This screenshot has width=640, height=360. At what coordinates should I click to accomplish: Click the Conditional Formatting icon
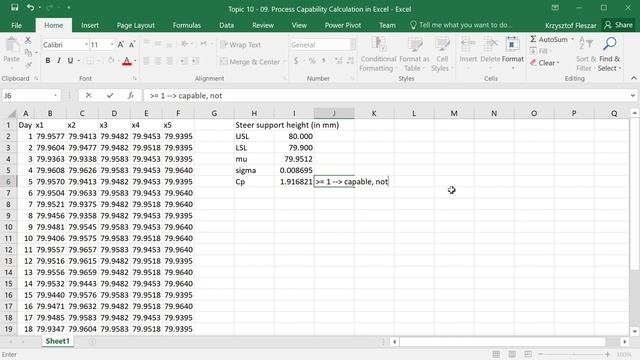378,45
